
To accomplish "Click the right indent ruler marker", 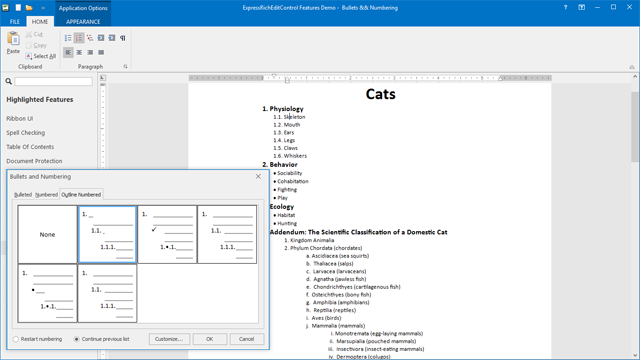I will [x=501, y=78].
